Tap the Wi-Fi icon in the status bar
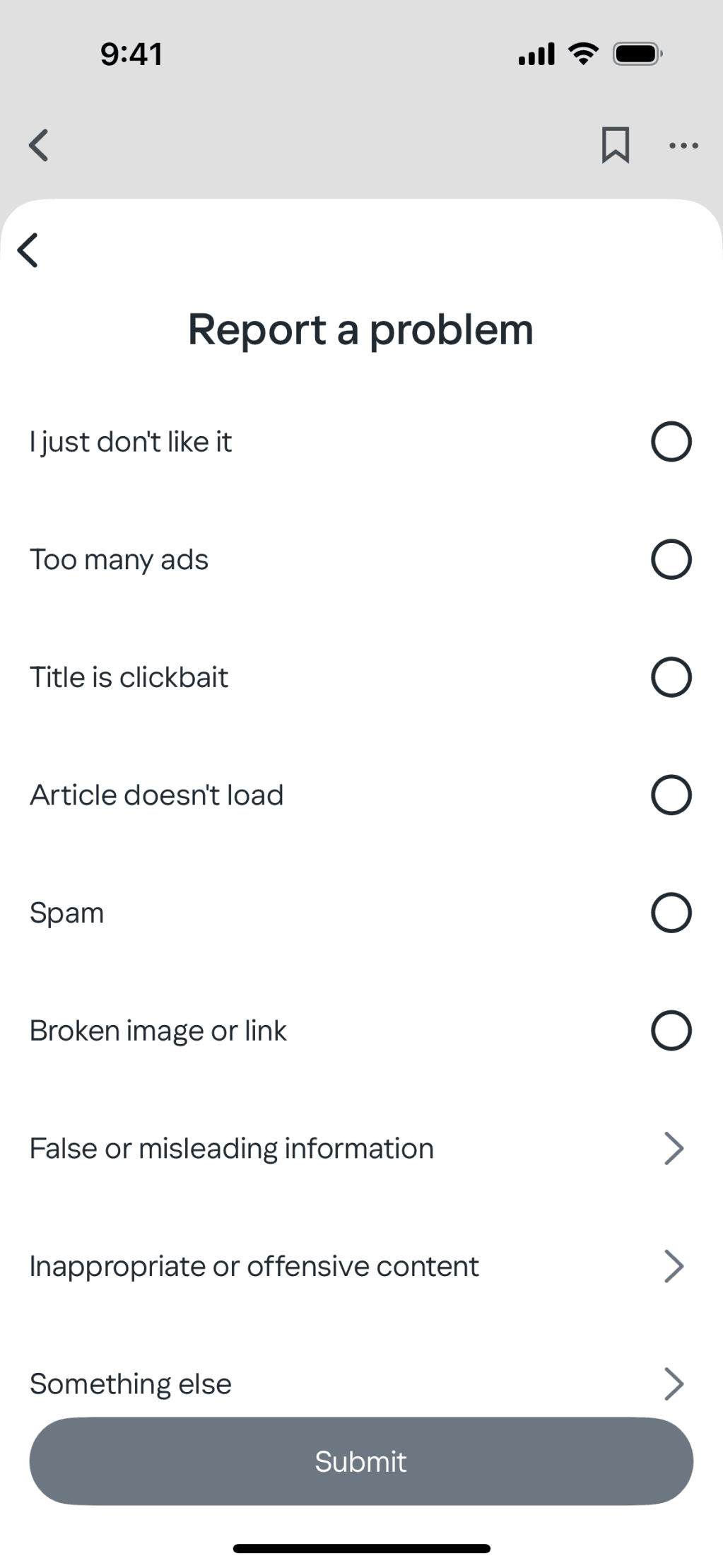Viewport: 723px width, 1568px height. click(x=584, y=54)
